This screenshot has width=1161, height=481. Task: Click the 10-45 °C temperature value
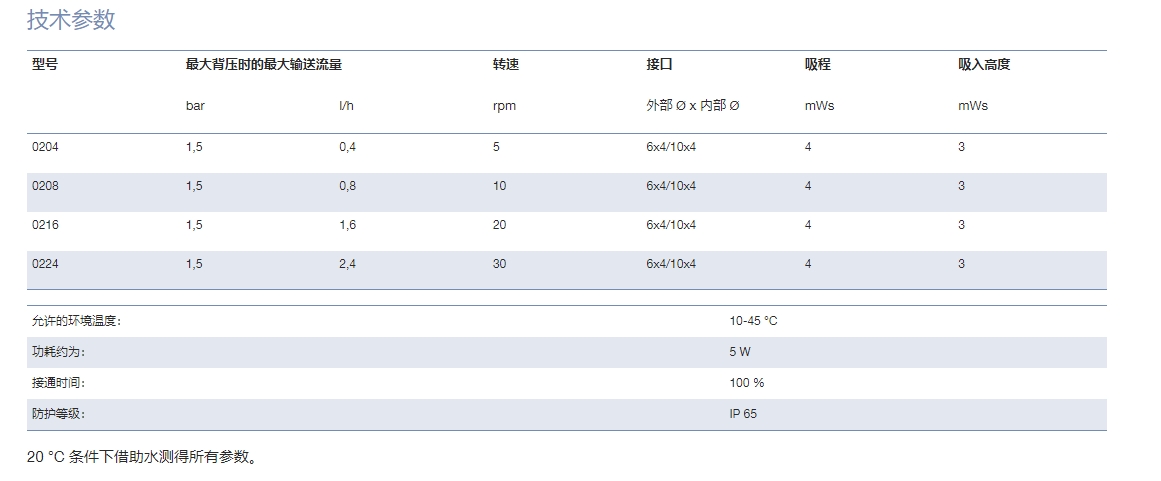(x=753, y=321)
